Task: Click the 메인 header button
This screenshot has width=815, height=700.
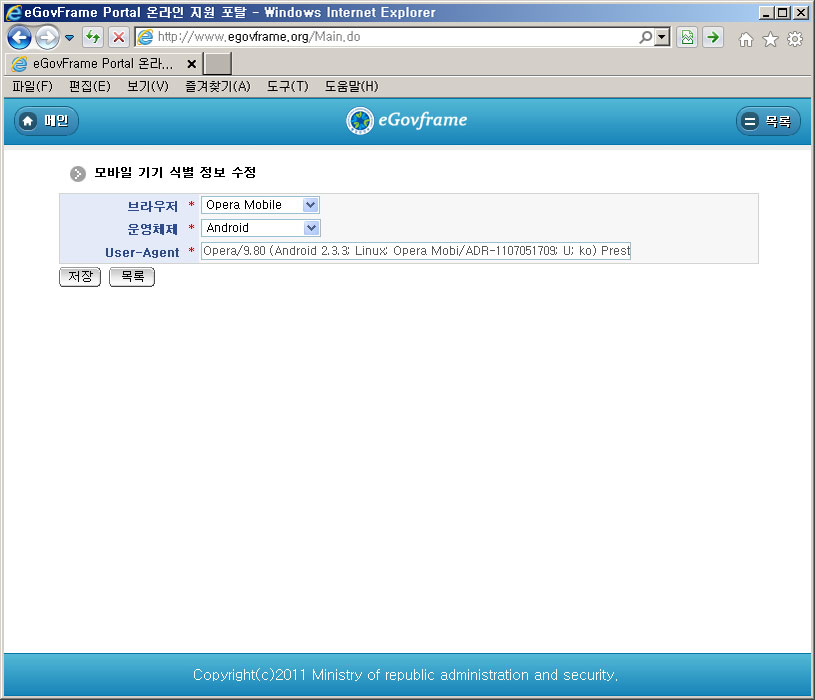Action: click(x=46, y=121)
